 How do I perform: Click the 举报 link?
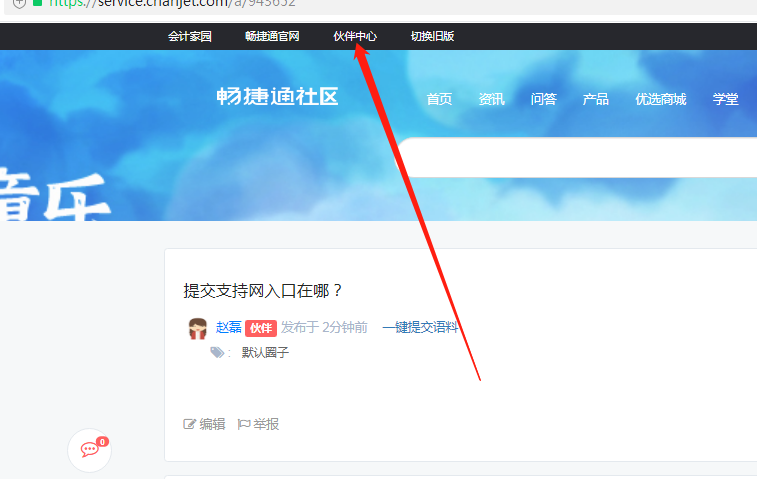click(266, 424)
